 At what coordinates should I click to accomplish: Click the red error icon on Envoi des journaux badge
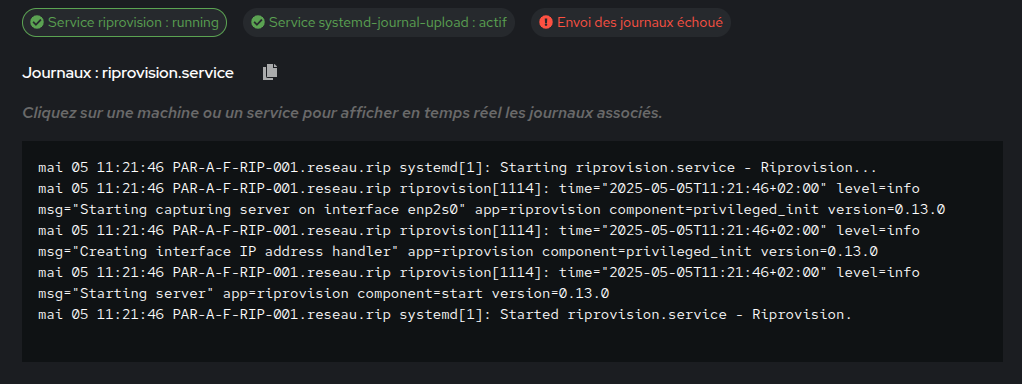546,23
